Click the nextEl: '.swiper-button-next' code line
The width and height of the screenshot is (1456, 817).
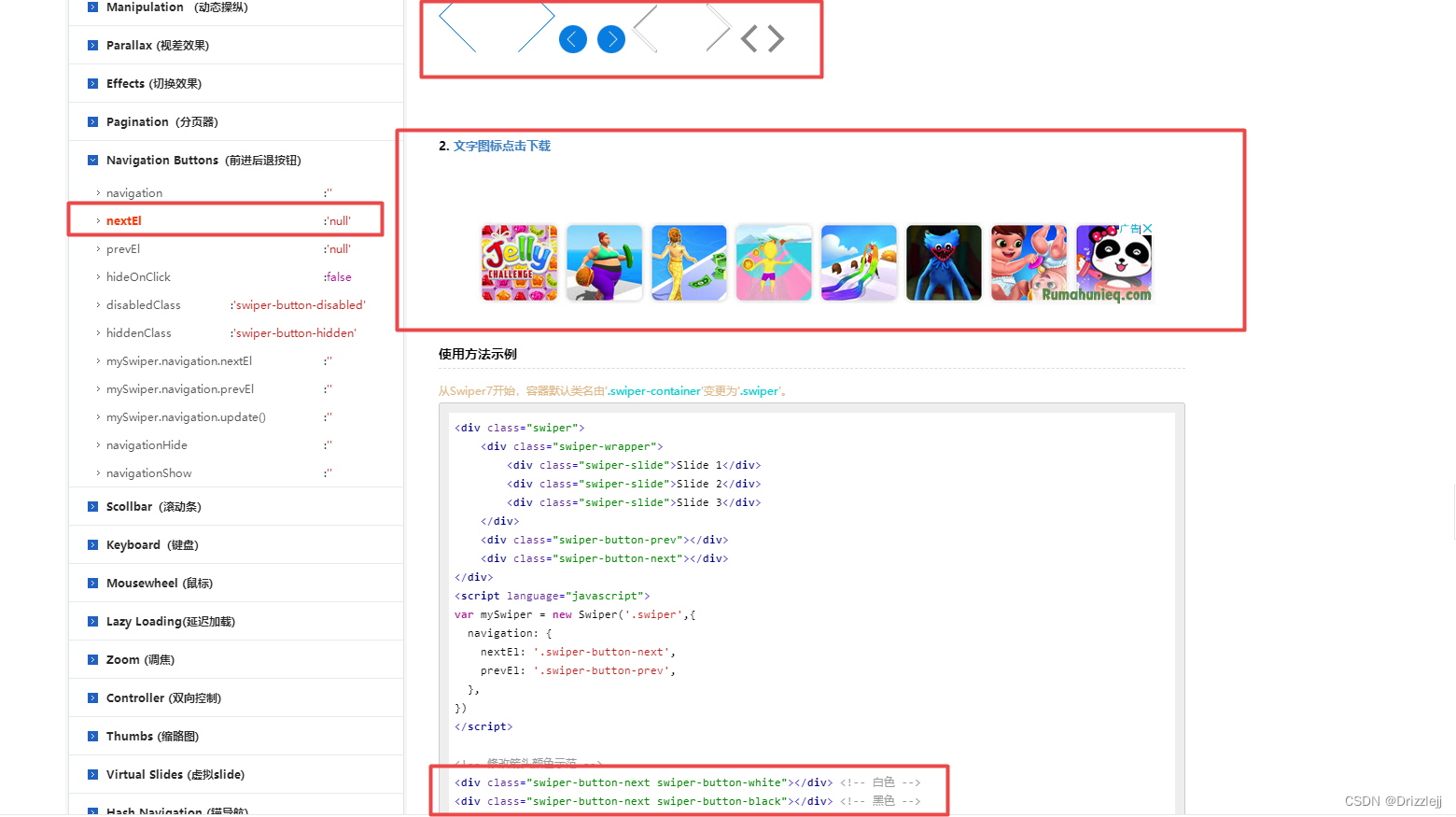(x=578, y=652)
